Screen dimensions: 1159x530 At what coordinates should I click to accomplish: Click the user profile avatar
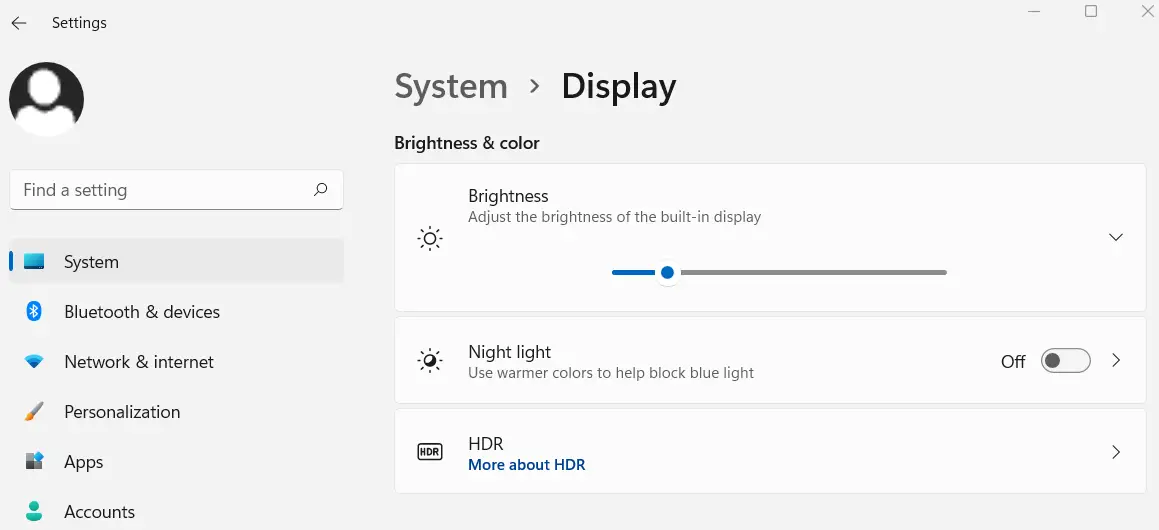46,99
